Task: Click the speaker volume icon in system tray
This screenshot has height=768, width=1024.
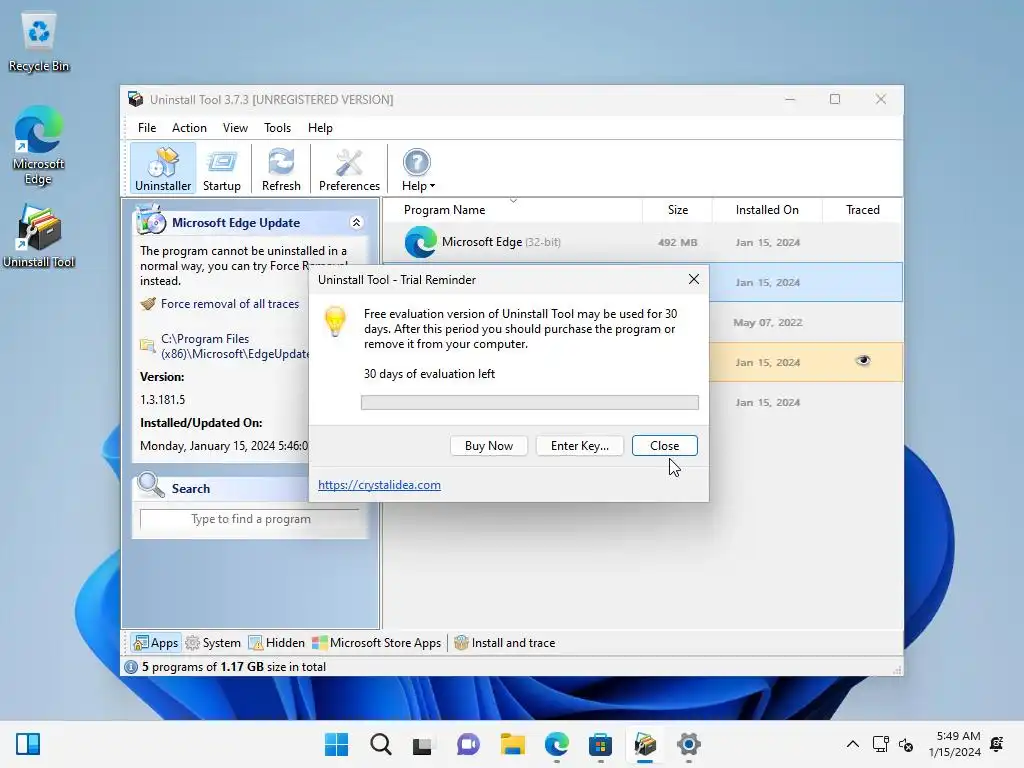Action: pos(906,744)
